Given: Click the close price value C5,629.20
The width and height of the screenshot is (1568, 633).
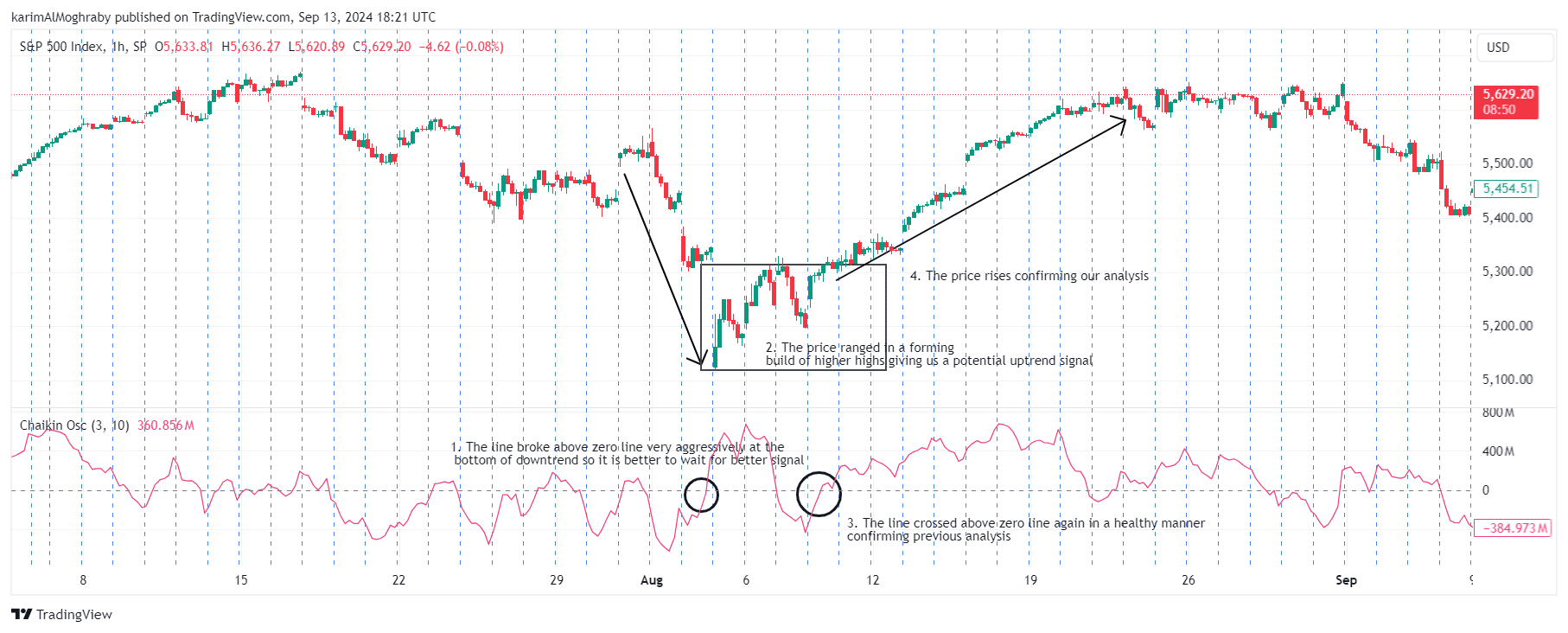Looking at the screenshot, I should click(x=382, y=47).
